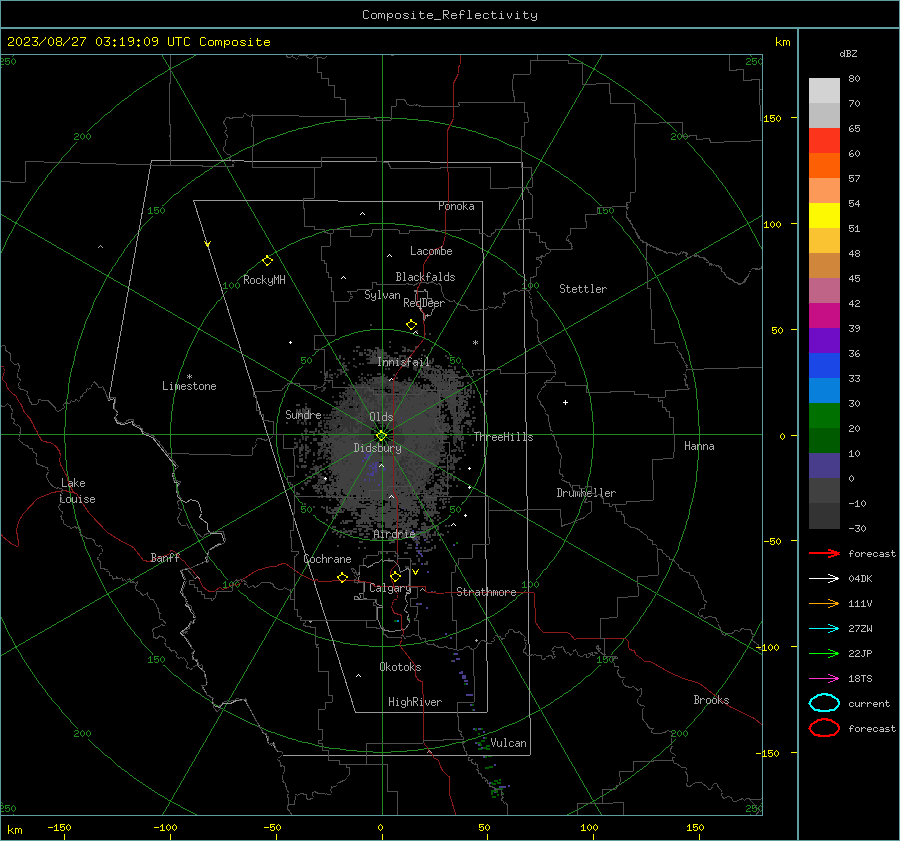
Task: Click the Strathmore label
Action: 486,592
